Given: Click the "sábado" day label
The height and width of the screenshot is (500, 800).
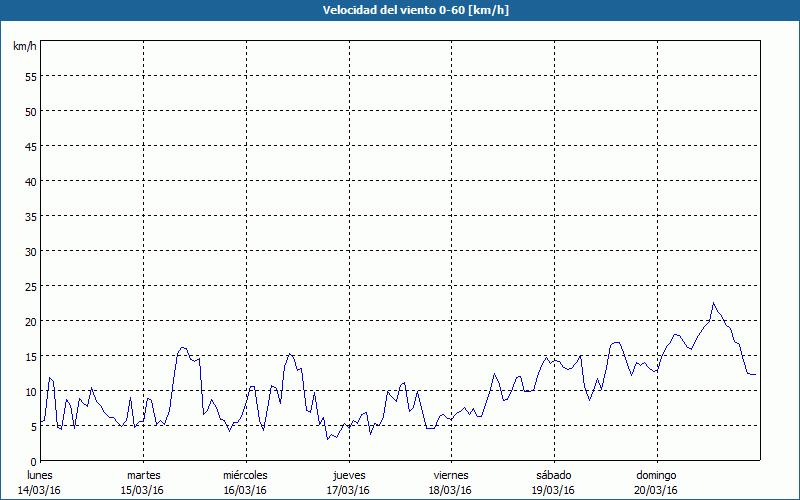Looking at the screenshot, I should (x=553, y=475).
